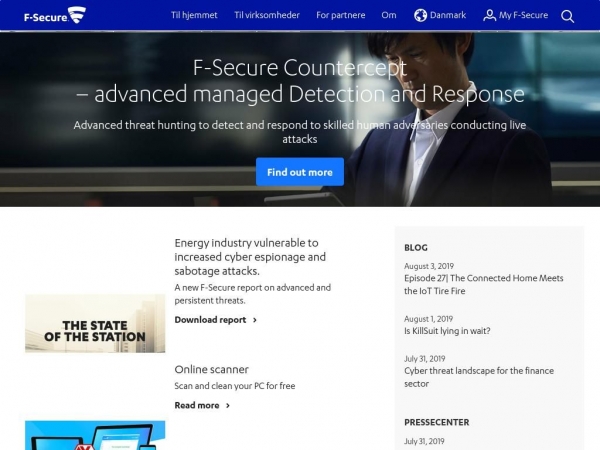The height and width of the screenshot is (450, 600).
Task: Click The State of the Station thumbnail
Action: pyautogui.click(x=95, y=323)
